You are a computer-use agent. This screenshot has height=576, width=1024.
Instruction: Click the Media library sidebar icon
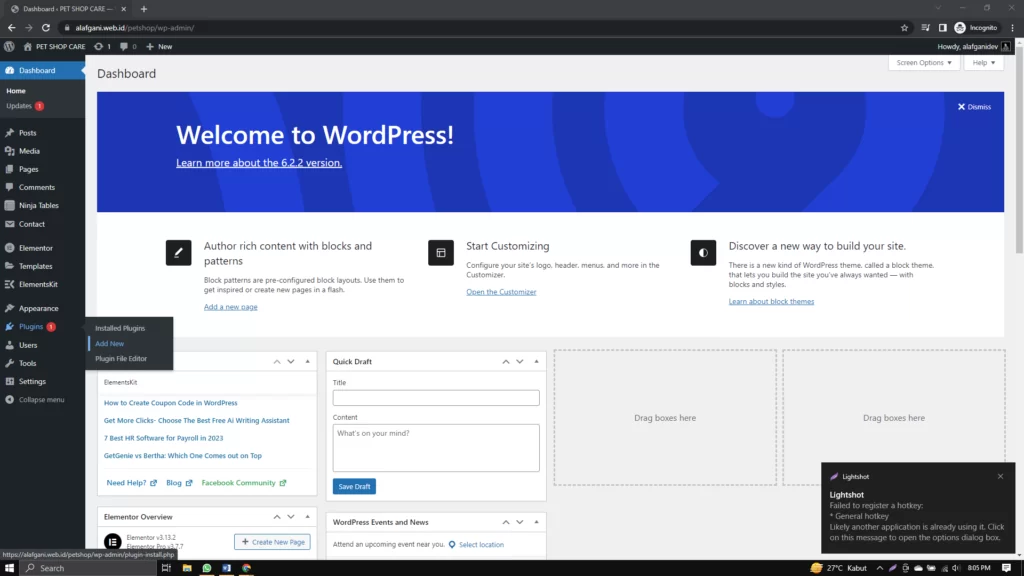coord(10,151)
